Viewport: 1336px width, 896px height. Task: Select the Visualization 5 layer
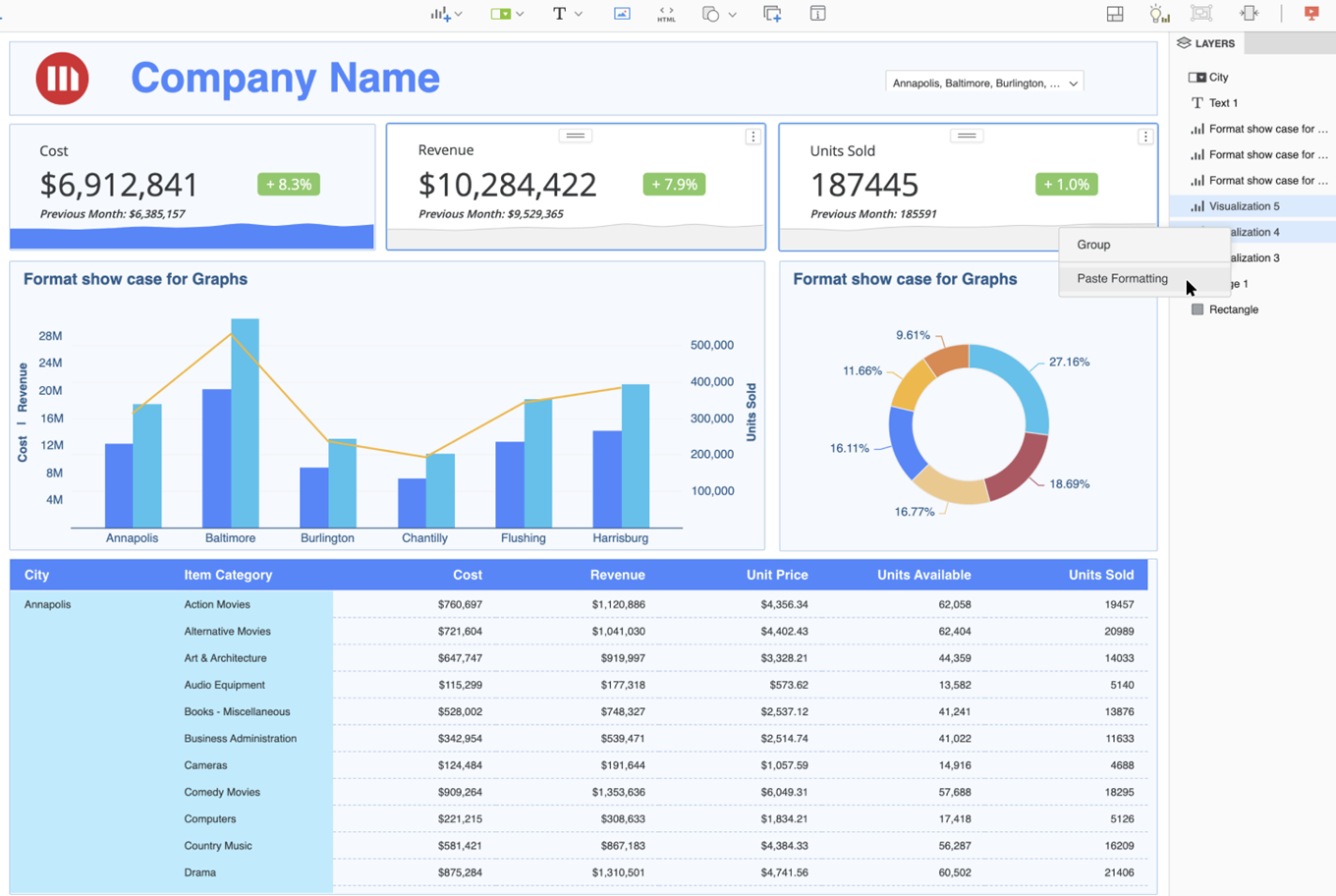(x=1244, y=206)
